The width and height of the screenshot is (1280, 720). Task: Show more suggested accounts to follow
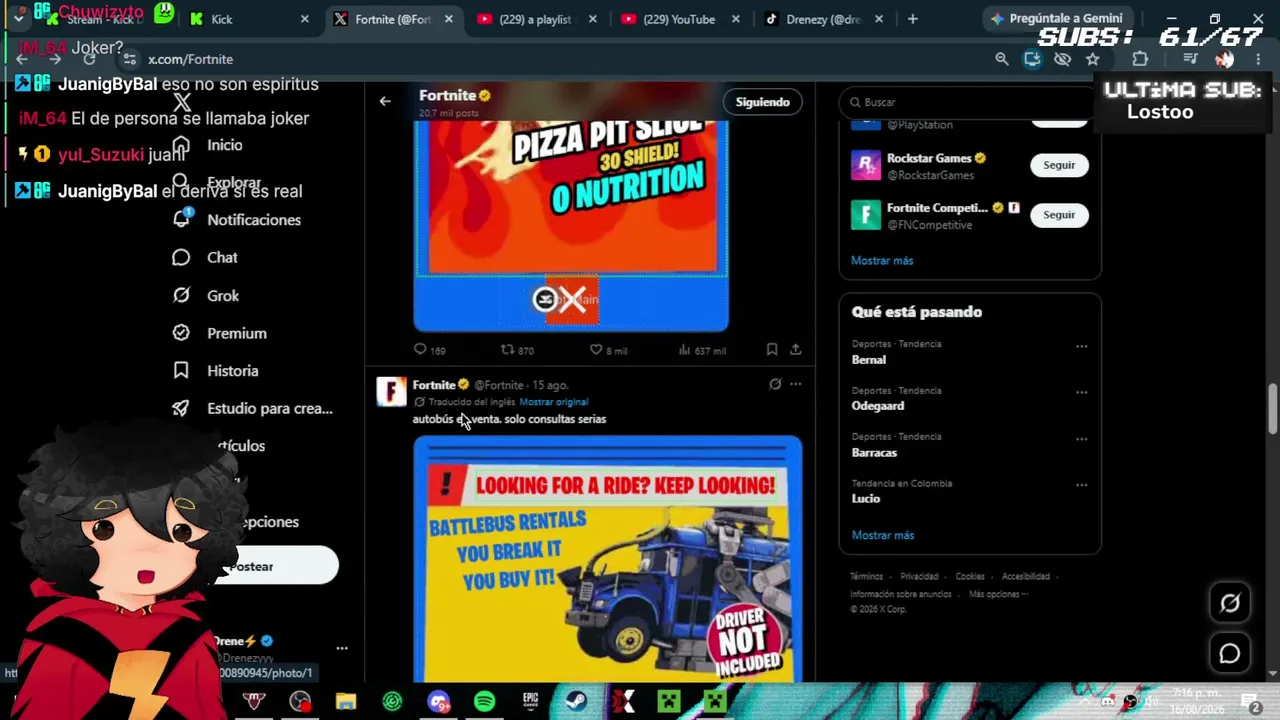click(x=882, y=260)
